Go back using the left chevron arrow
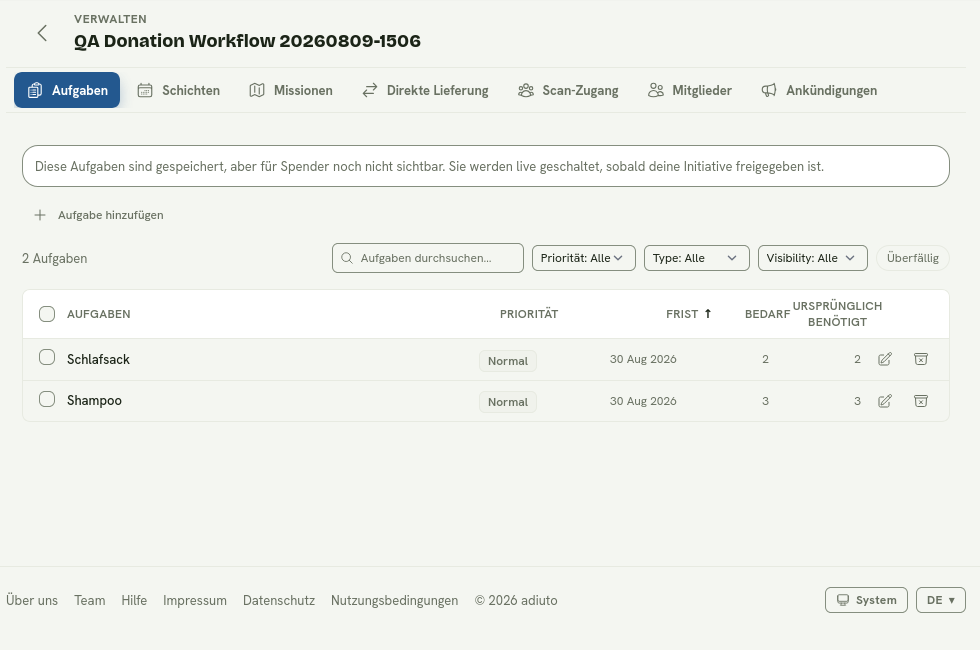This screenshot has width=980, height=650. tap(42, 33)
